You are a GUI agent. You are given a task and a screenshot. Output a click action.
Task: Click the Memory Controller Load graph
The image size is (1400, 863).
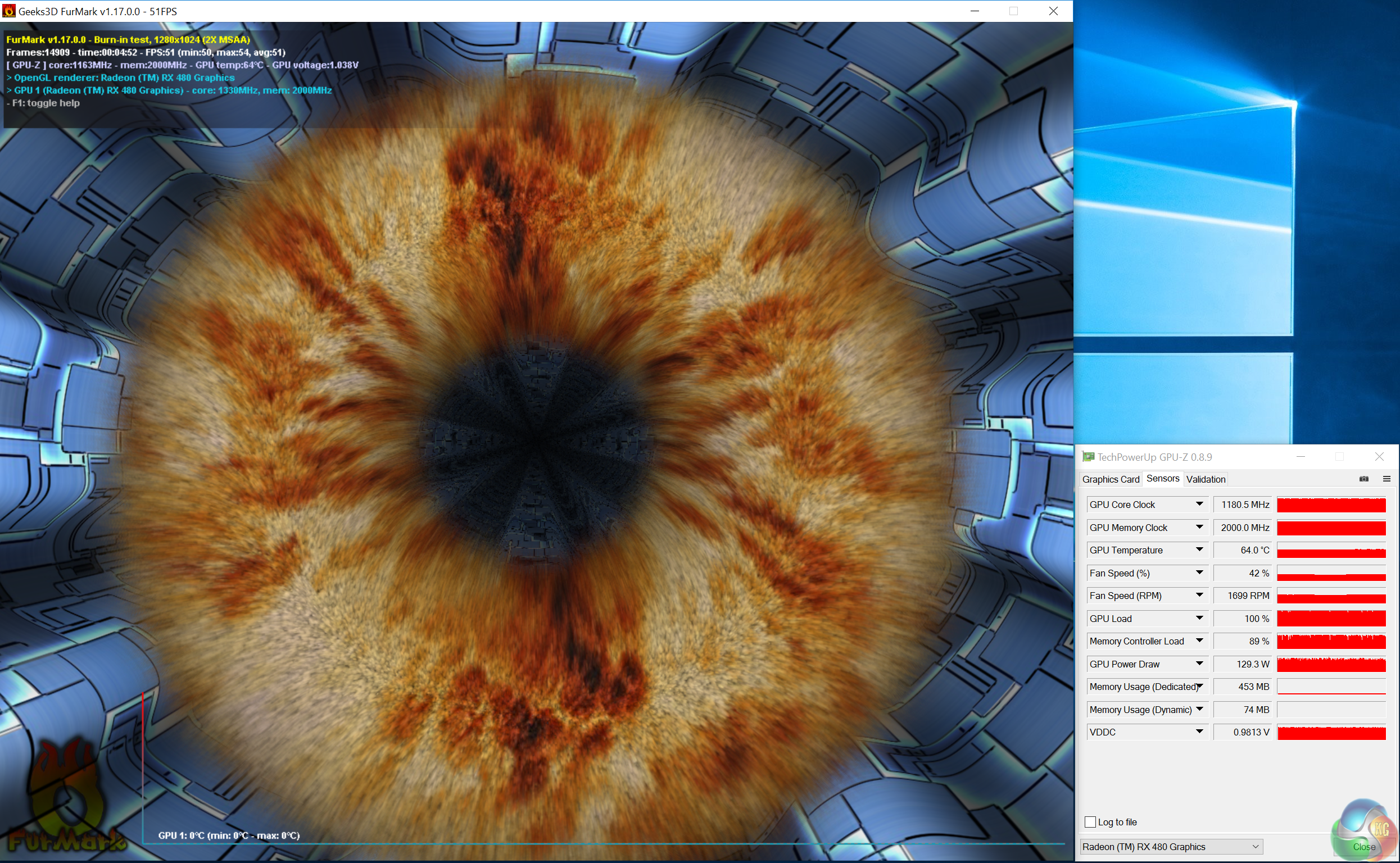pyautogui.click(x=1331, y=642)
